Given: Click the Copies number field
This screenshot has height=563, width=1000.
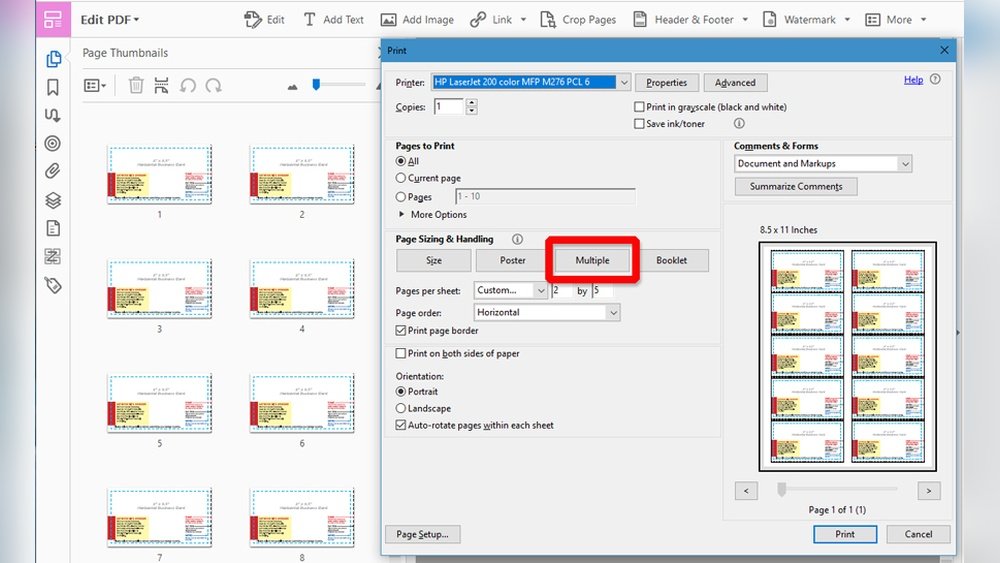Looking at the screenshot, I should pyautogui.click(x=449, y=106).
